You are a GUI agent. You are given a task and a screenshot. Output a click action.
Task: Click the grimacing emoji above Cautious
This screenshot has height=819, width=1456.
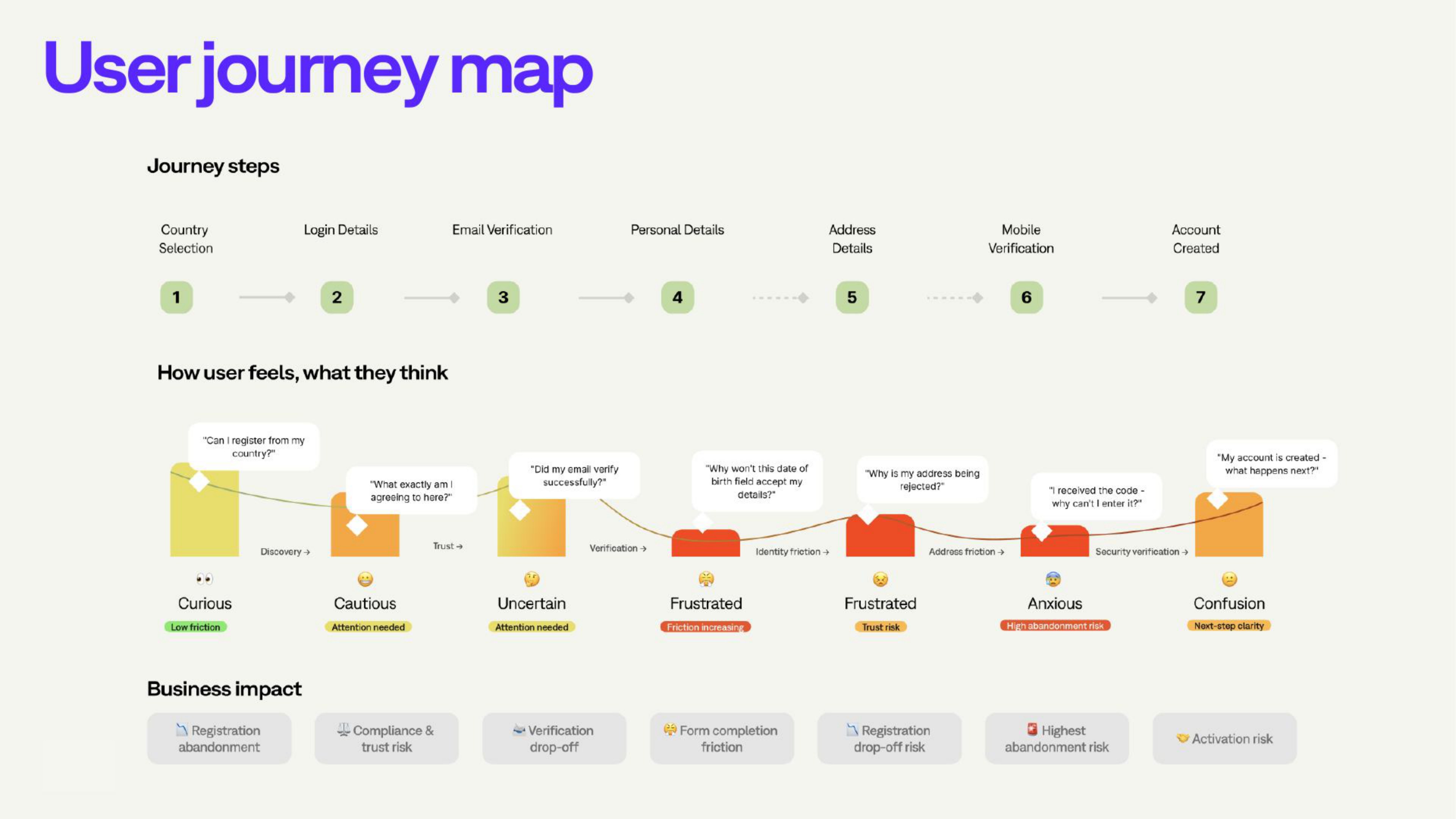tap(366, 579)
